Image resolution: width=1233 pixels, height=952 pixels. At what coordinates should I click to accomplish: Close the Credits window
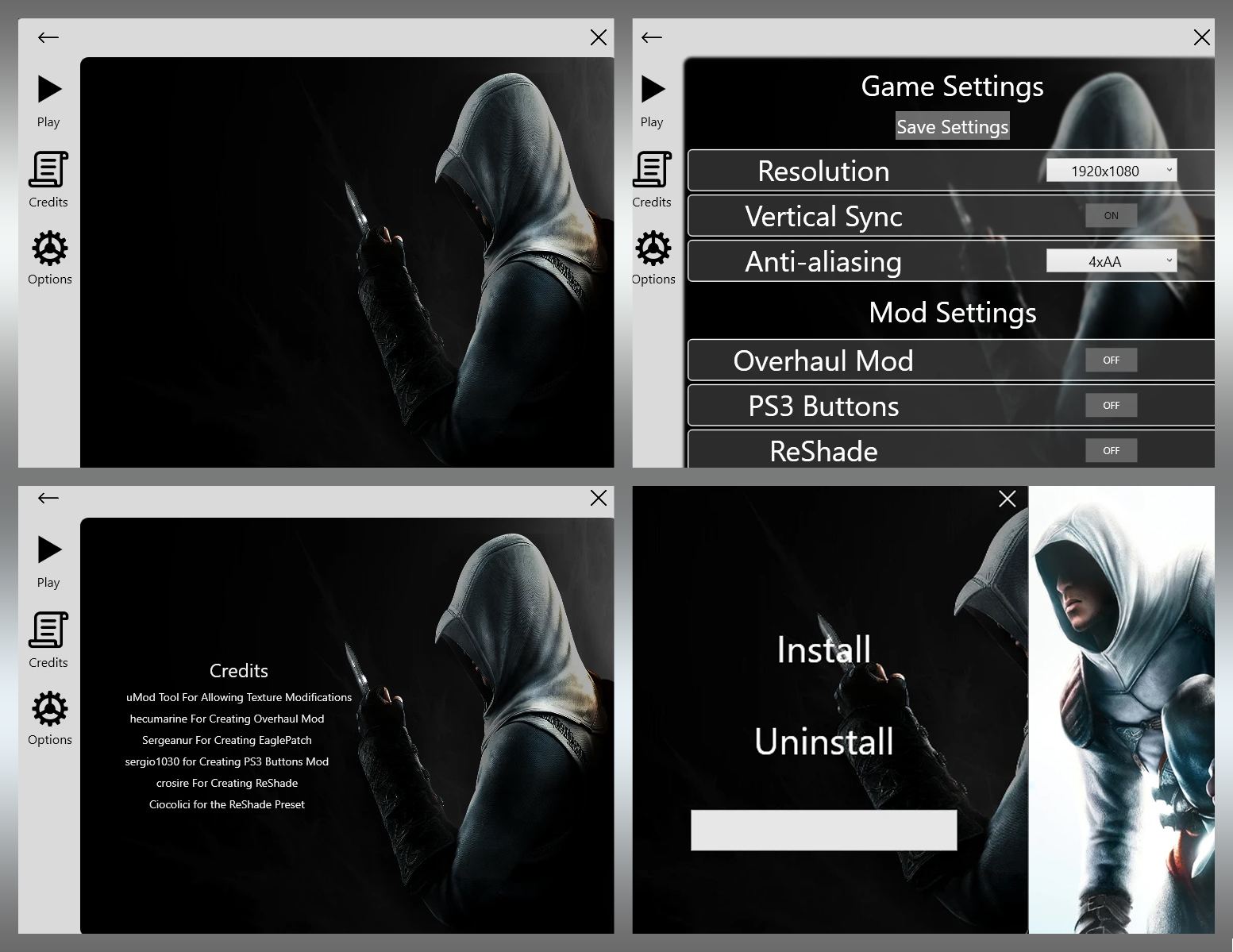(x=599, y=498)
